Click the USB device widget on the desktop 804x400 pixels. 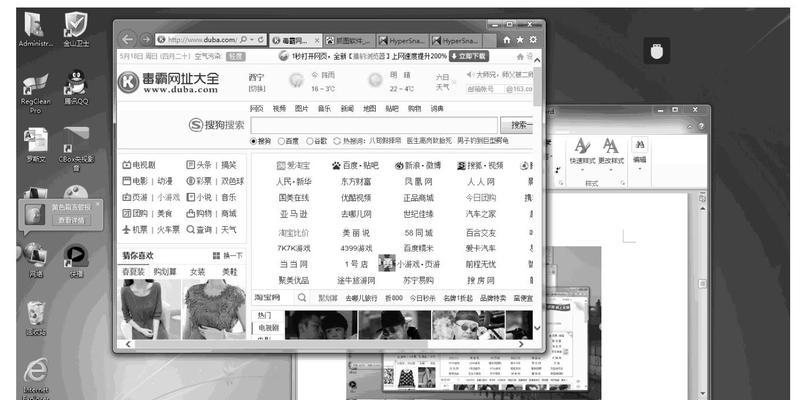pos(657,51)
